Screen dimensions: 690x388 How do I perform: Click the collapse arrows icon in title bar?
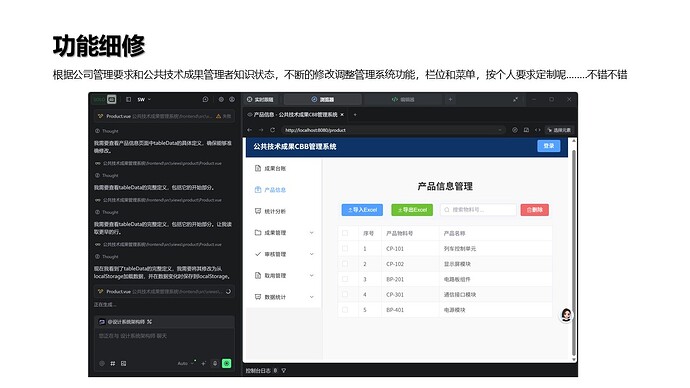[515, 99]
